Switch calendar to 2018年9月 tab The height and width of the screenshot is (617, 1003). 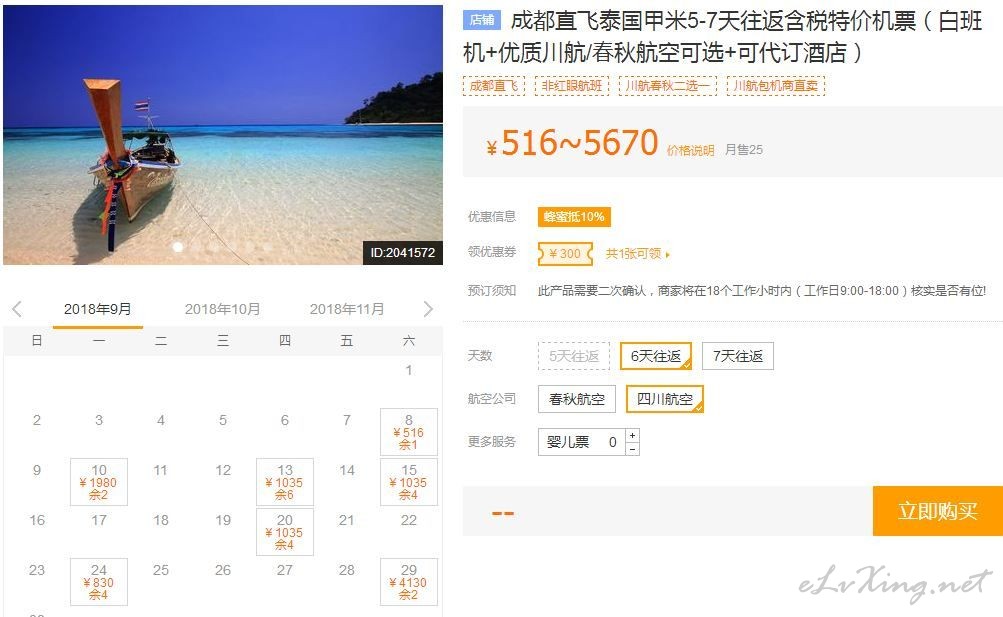tap(97, 309)
